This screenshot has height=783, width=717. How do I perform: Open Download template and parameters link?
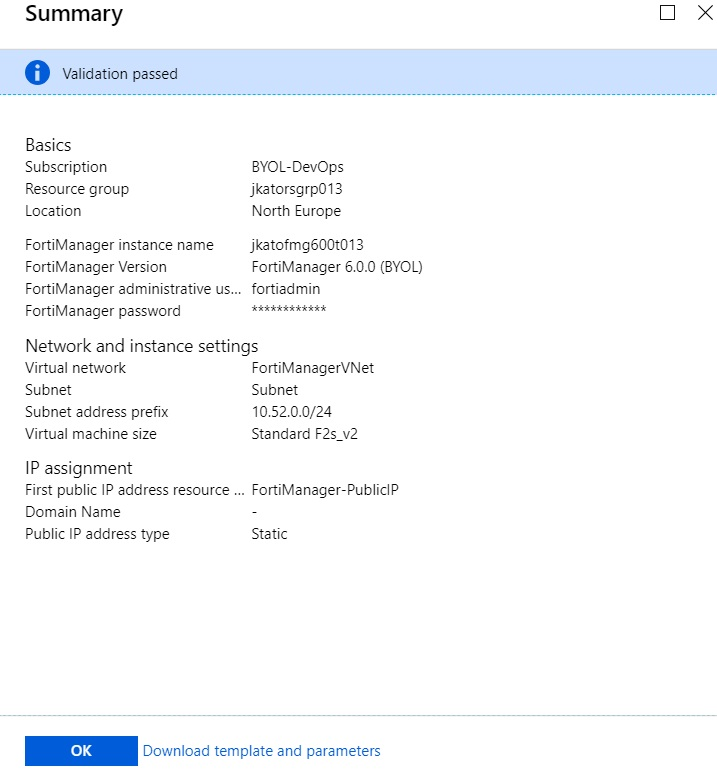[x=262, y=751]
